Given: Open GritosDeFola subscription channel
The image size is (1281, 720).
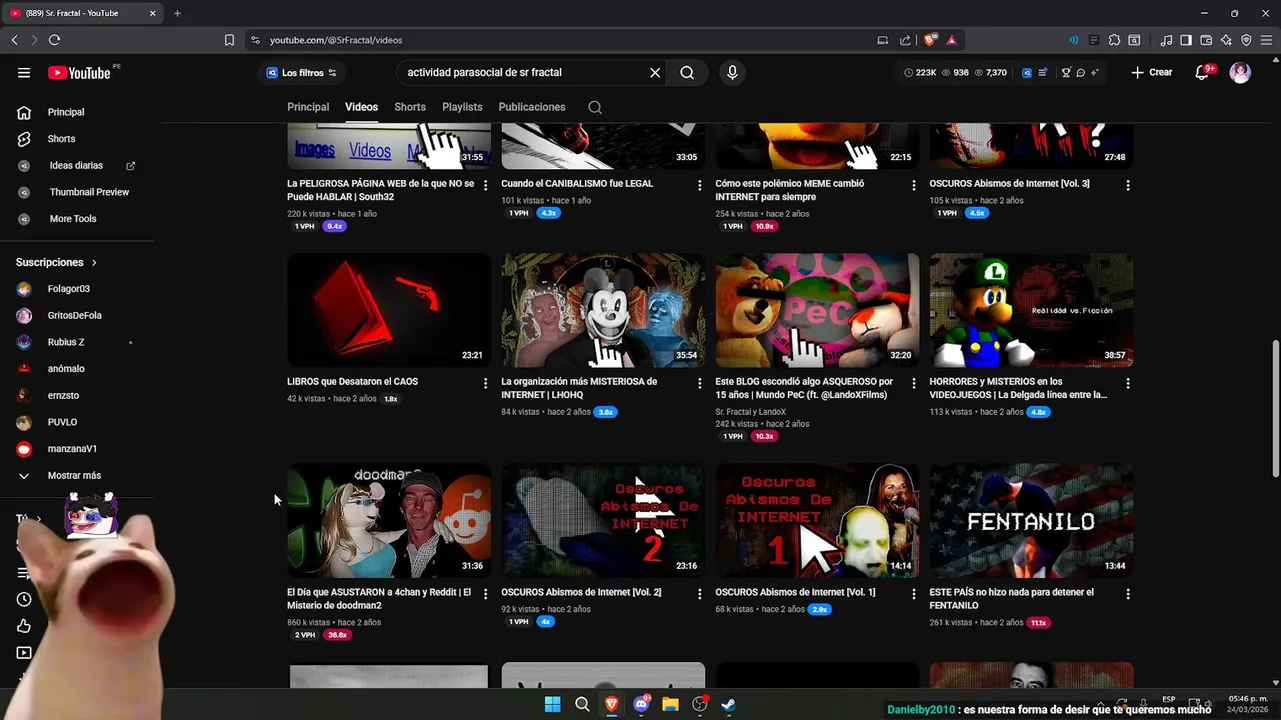Looking at the screenshot, I should pyautogui.click(x=74, y=316).
